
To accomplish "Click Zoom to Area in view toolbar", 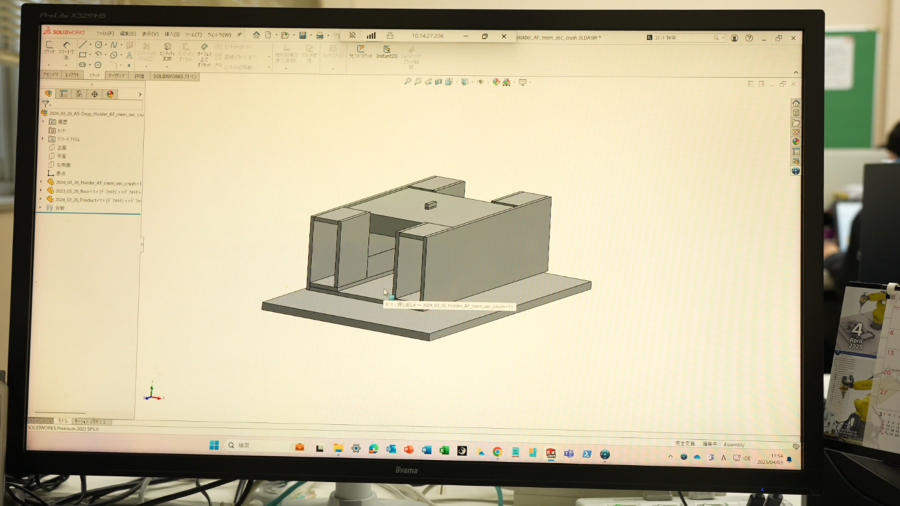I will (x=418, y=82).
